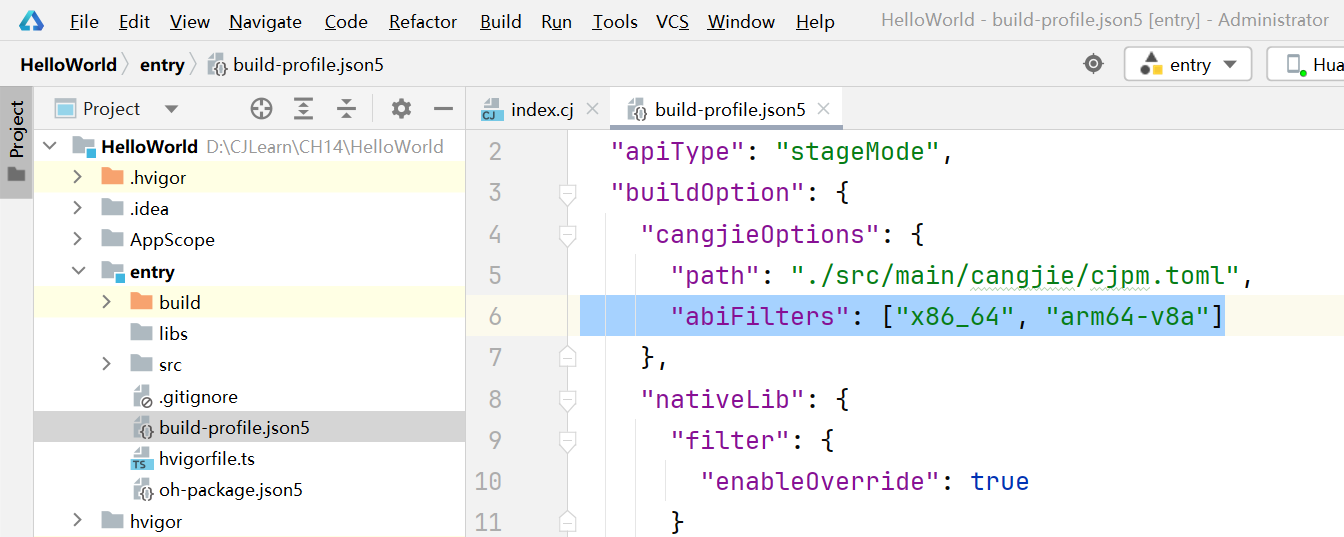Open the Build menu

tap(500, 21)
